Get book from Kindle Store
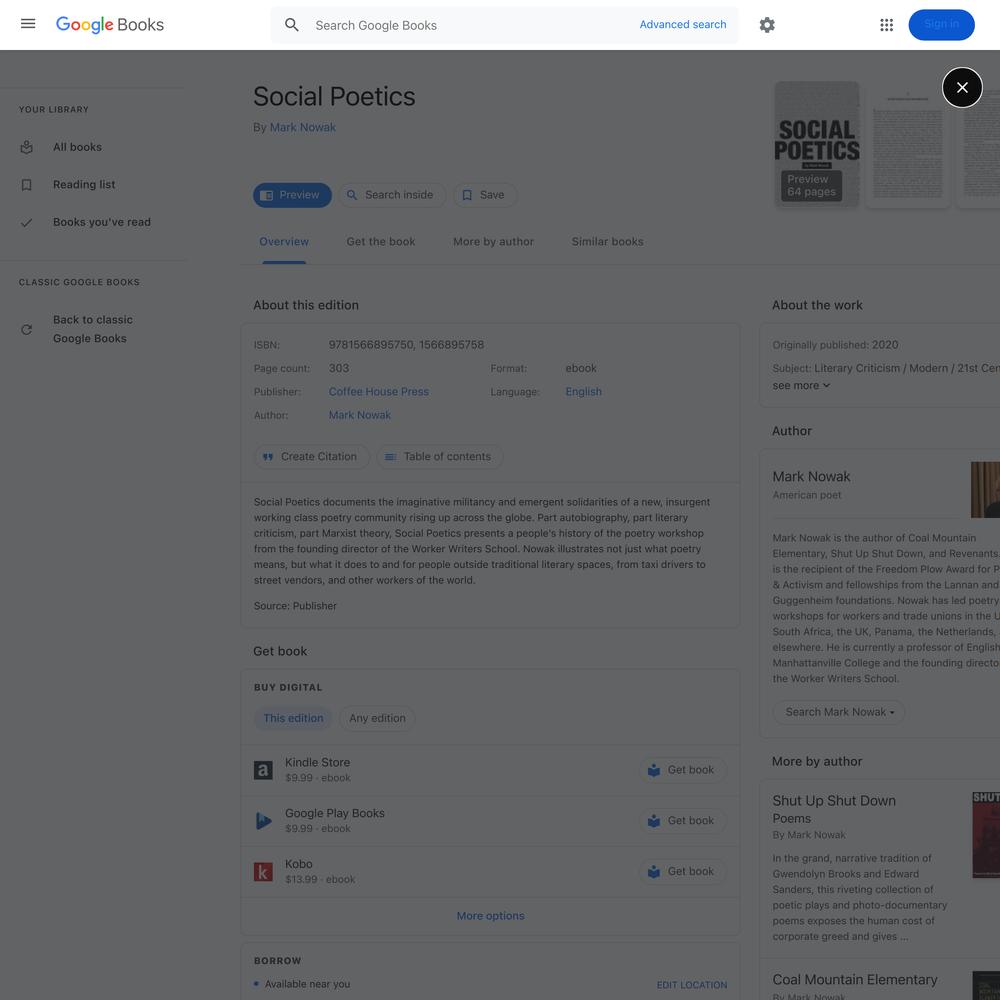 [682, 770]
